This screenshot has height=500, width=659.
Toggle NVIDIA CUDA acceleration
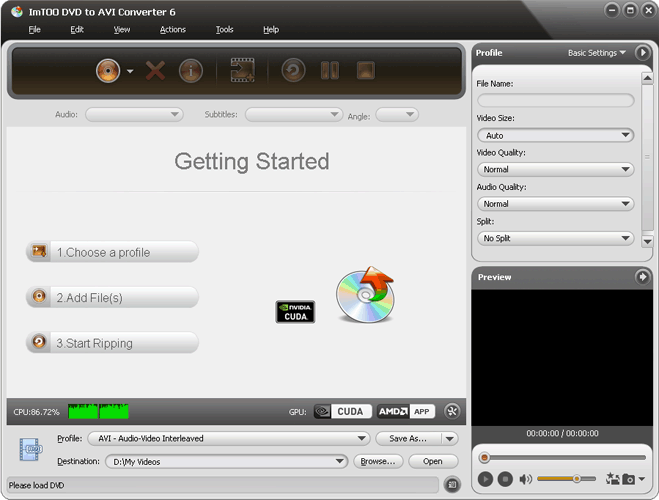click(x=343, y=411)
